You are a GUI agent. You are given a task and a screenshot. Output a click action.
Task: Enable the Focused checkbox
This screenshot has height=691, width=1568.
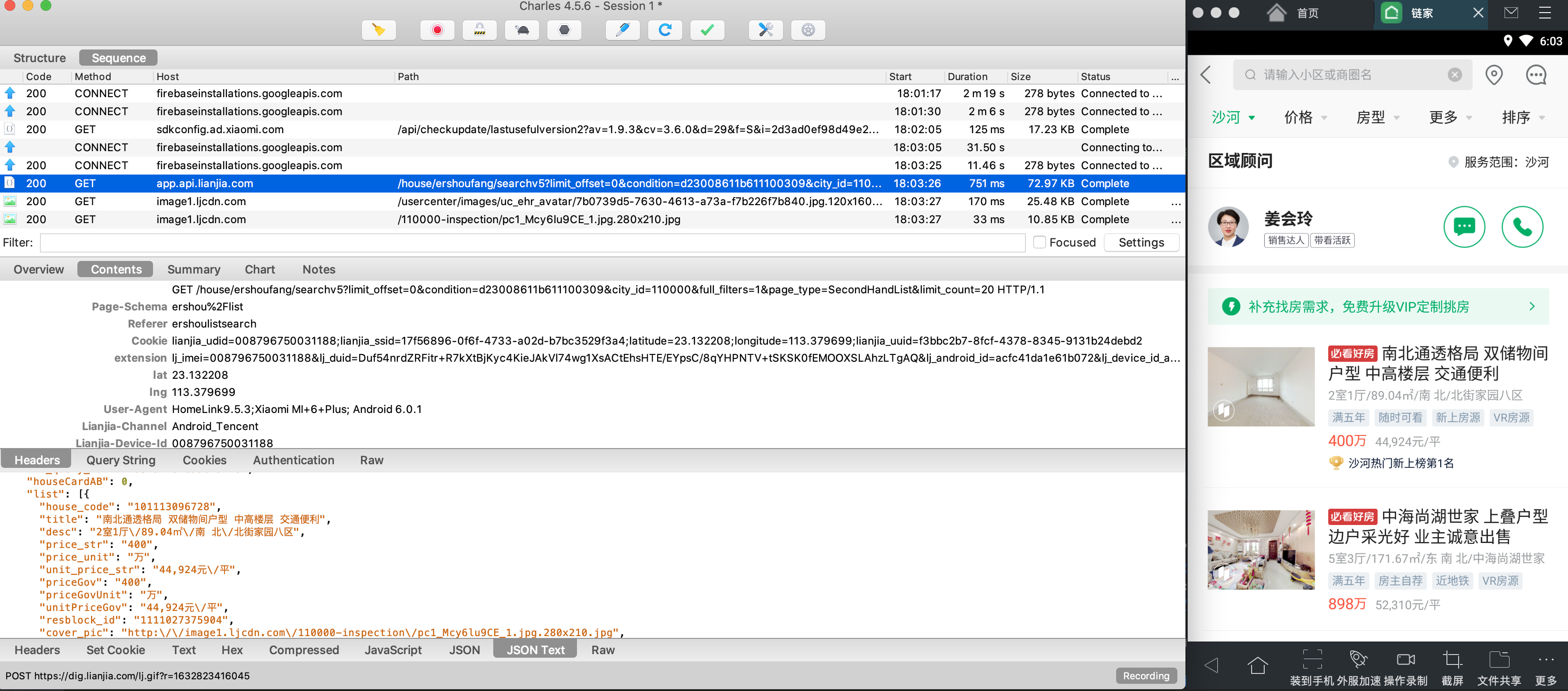1040,242
